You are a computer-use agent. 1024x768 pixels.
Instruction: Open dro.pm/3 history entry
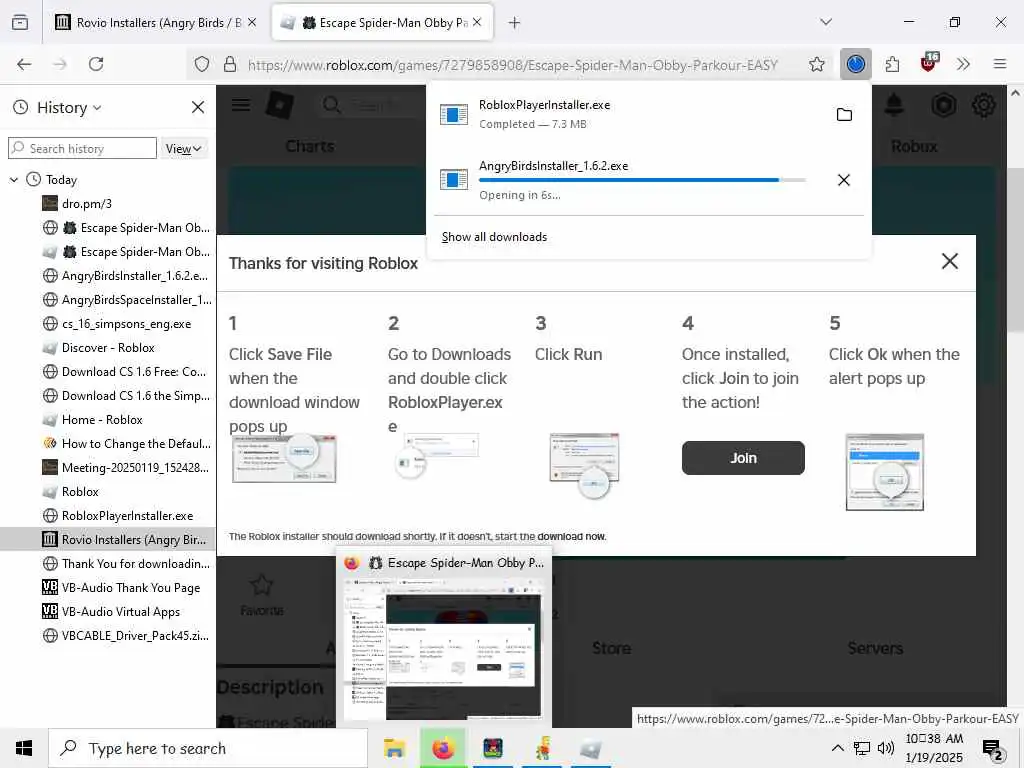[87, 204]
